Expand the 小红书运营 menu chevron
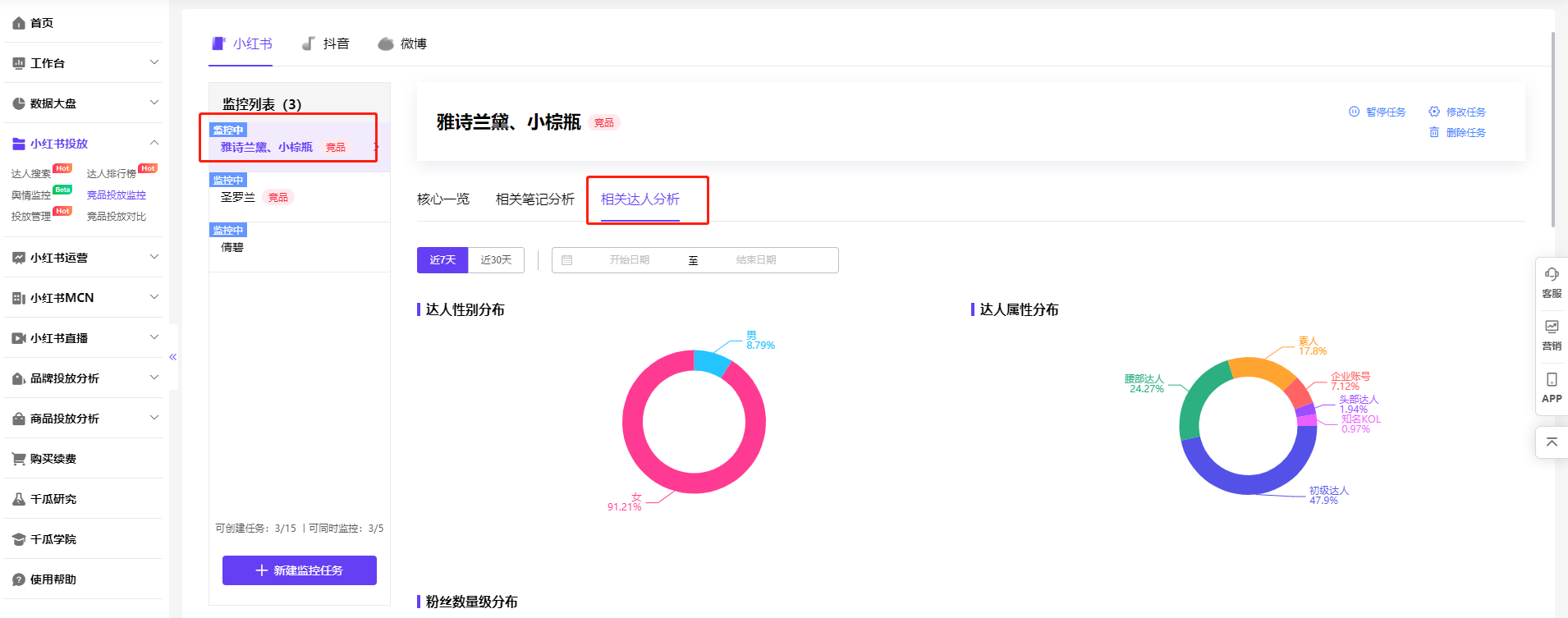The height and width of the screenshot is (618, 1568). tap(154, 257)
